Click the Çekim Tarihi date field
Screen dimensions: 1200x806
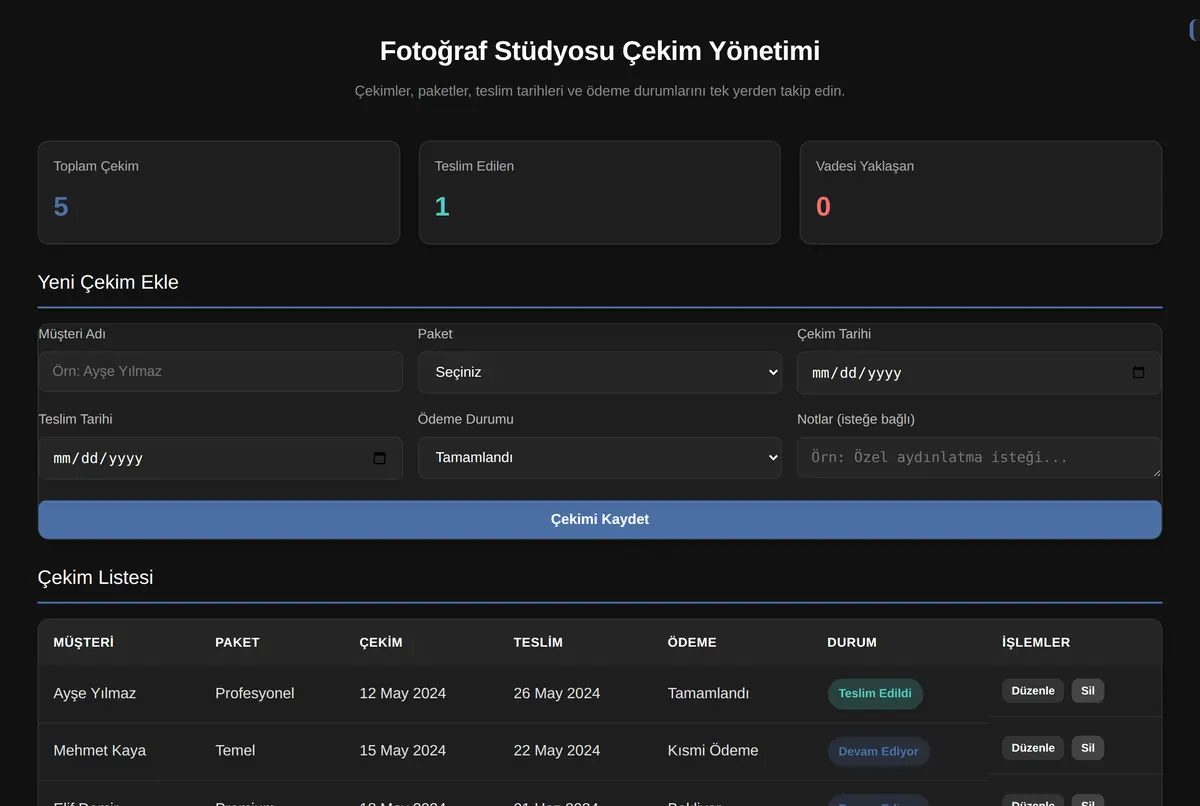point(979,372)
